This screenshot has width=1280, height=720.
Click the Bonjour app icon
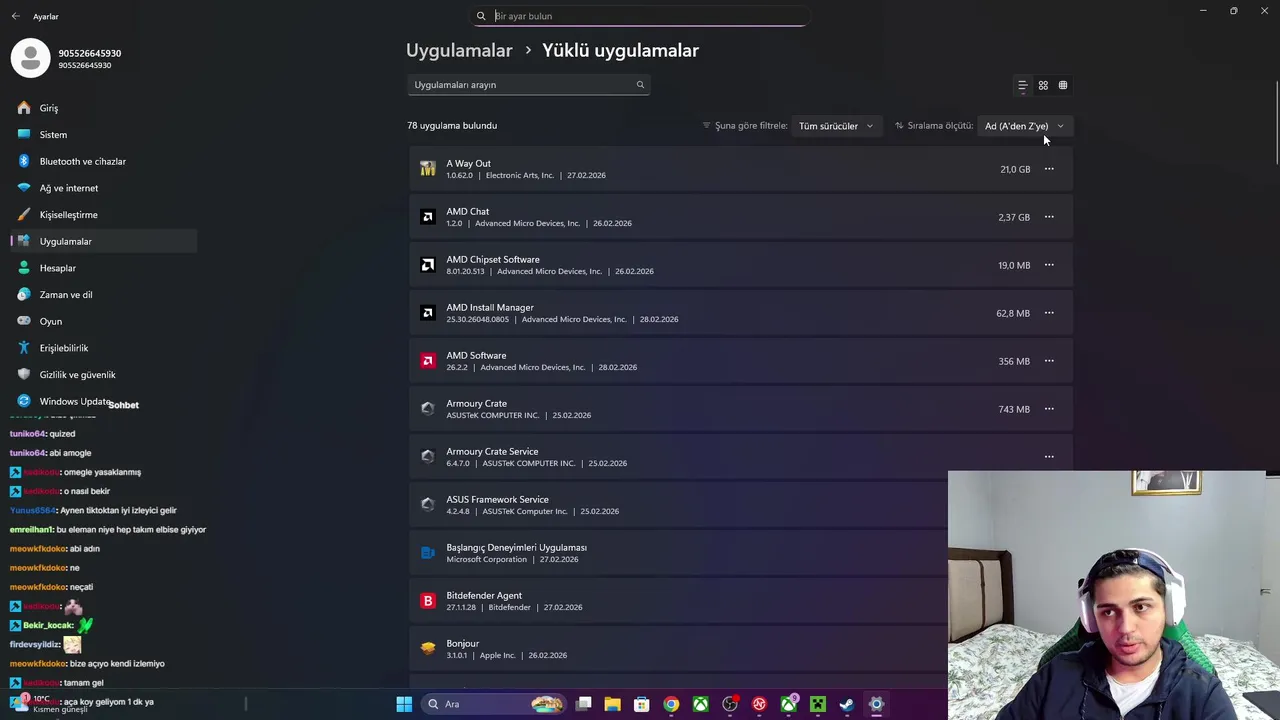click(x=428, y=649)
